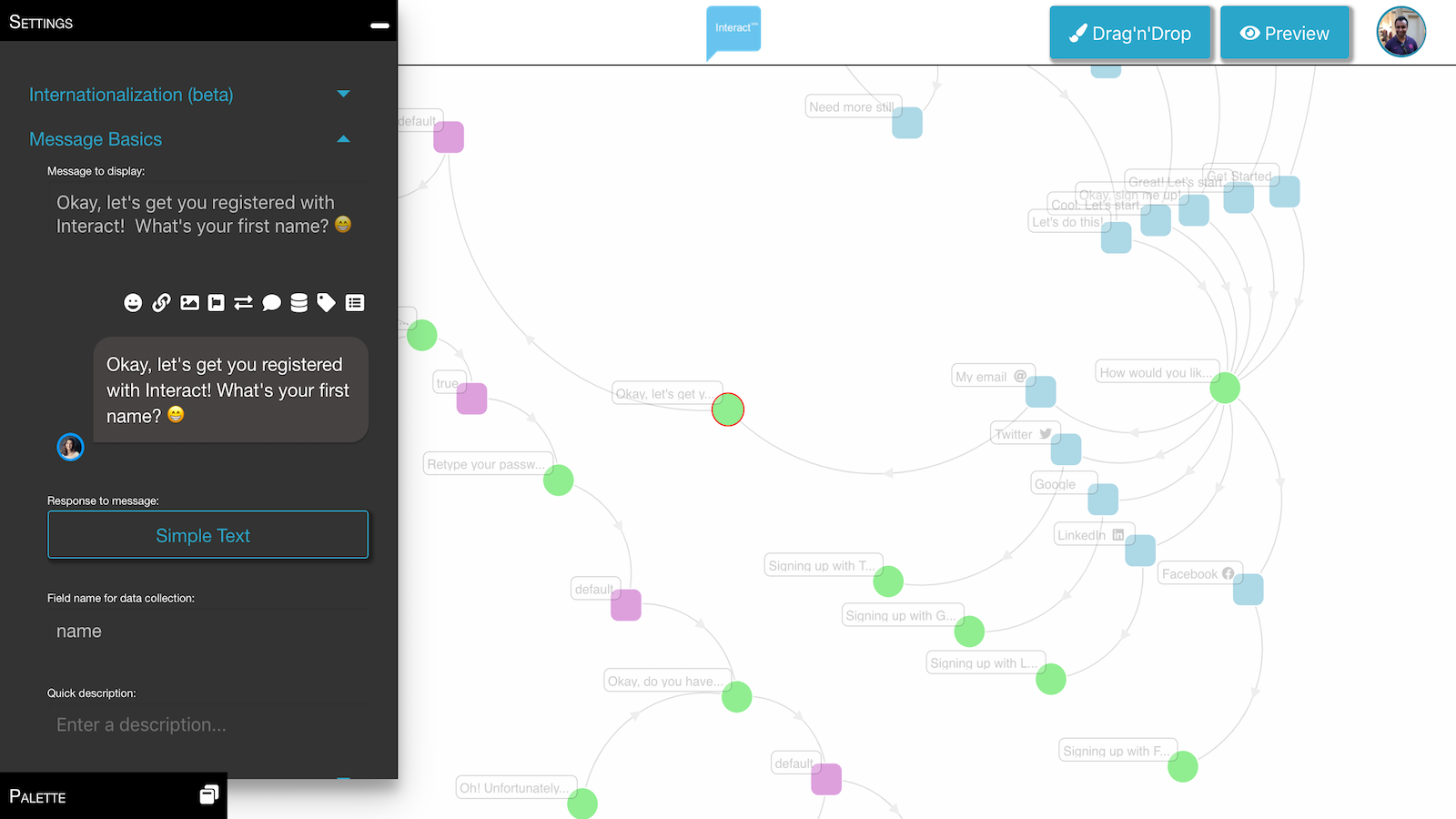Click the 'Field name for data collection:' label
Viewport: 1456px width, 819px height.
point(121,598)
